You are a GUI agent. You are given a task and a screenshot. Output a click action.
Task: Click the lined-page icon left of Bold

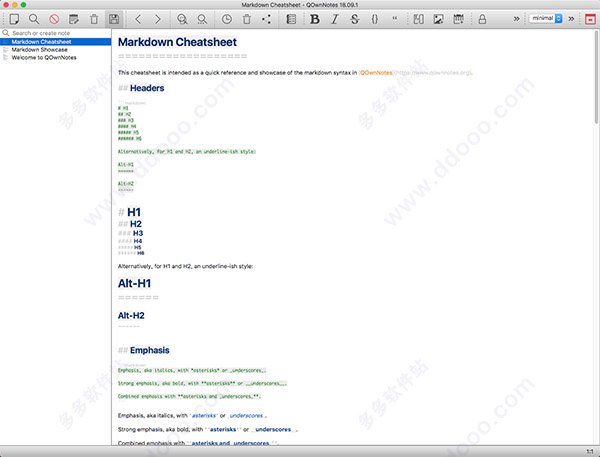click(291, 19)
